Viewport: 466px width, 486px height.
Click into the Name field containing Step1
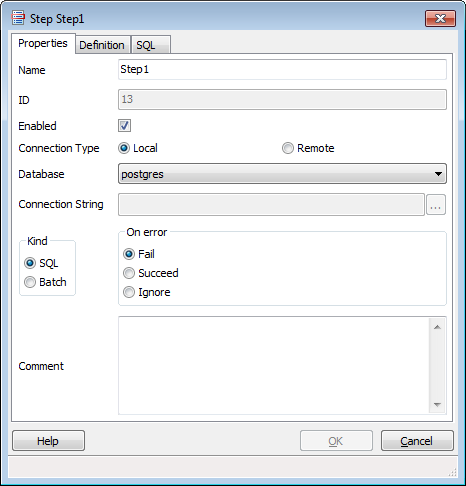(x=282, y=69)
